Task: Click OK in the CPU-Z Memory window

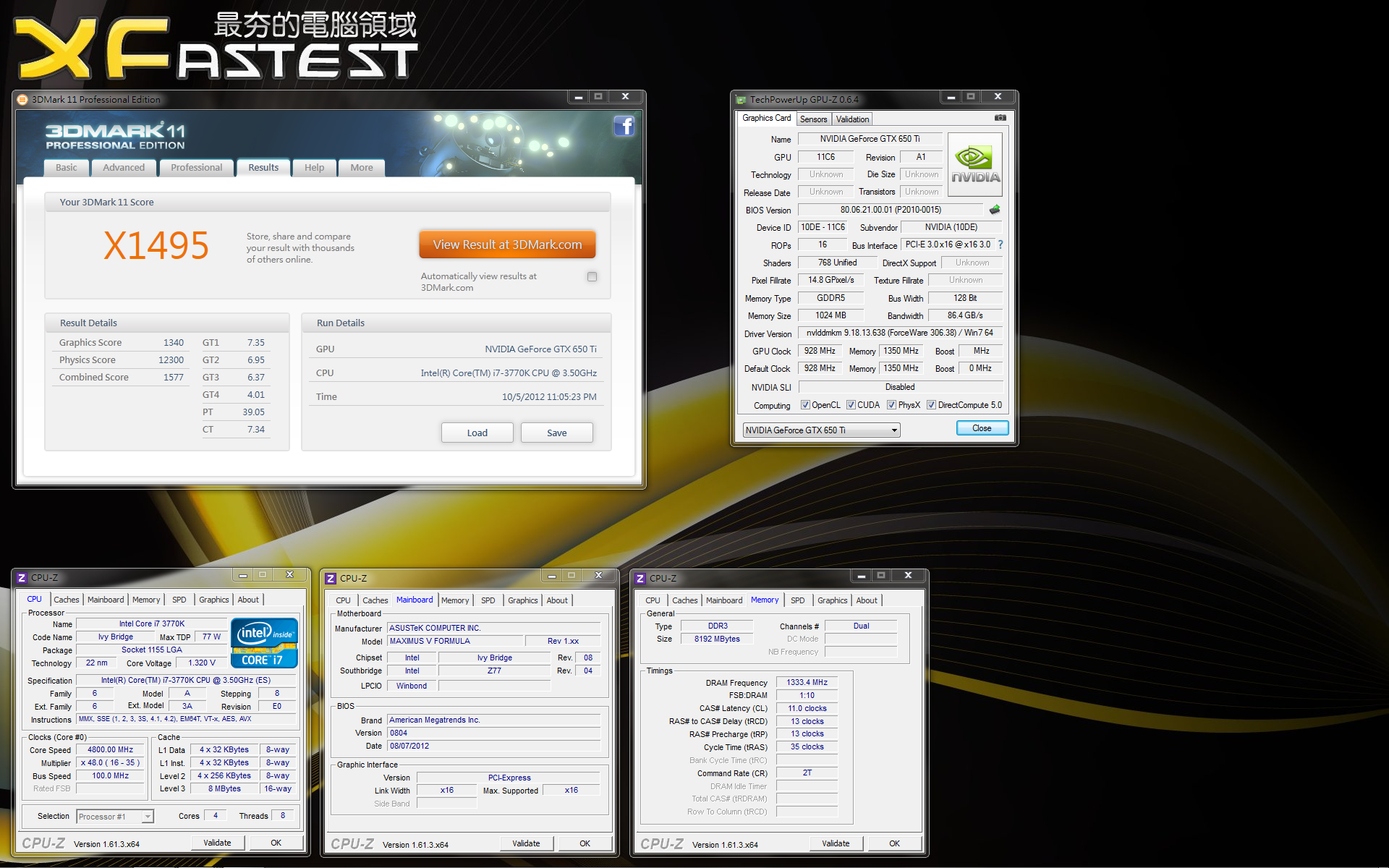Action: (894, 843)
